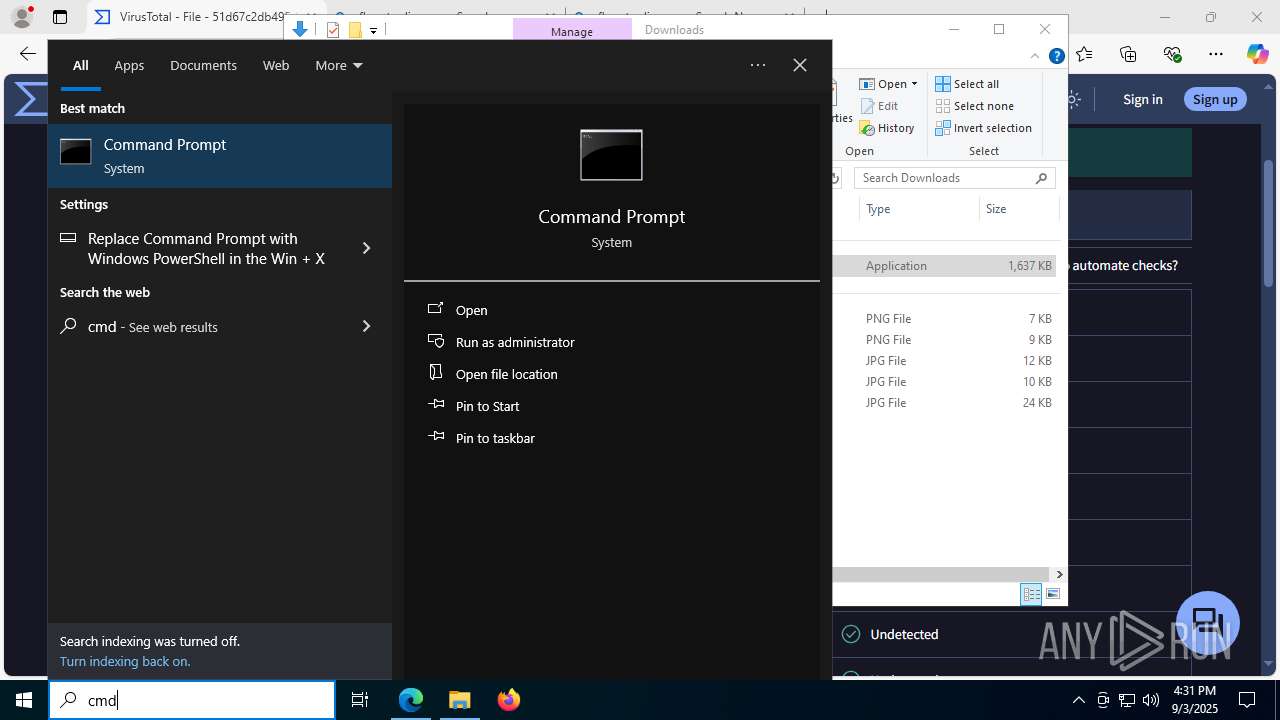This screenshot has width=1280, height=720.
Task: Click the Run as administrator shield icon
Action: pyautogui.click(x=436, y=341)
